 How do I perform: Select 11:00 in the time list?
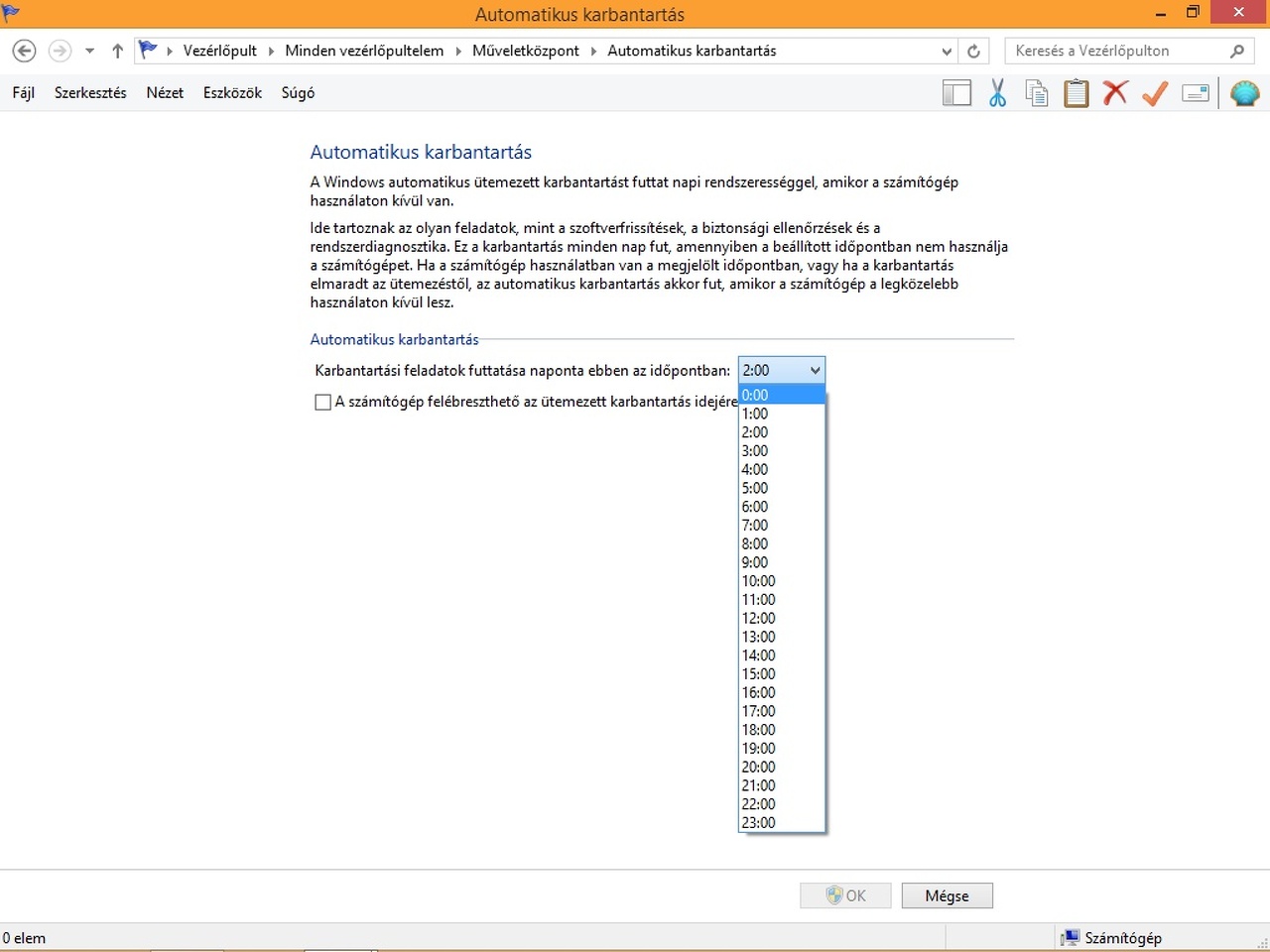[x=782, y=599]
